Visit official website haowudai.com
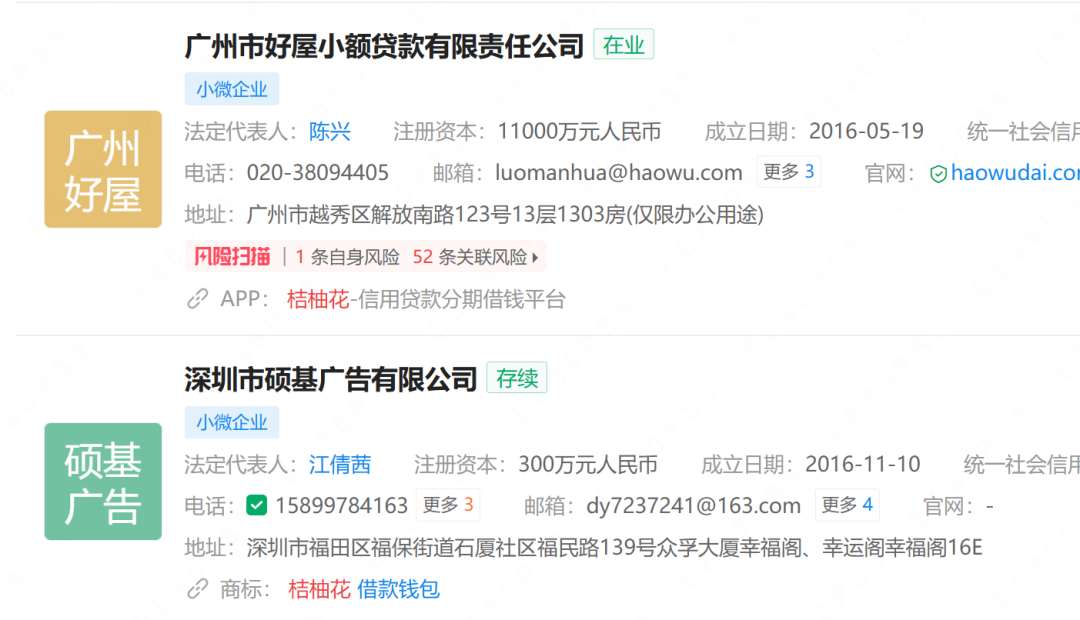The height and width of the screenshot is (620, 1080). click(x=1015, y=173)
